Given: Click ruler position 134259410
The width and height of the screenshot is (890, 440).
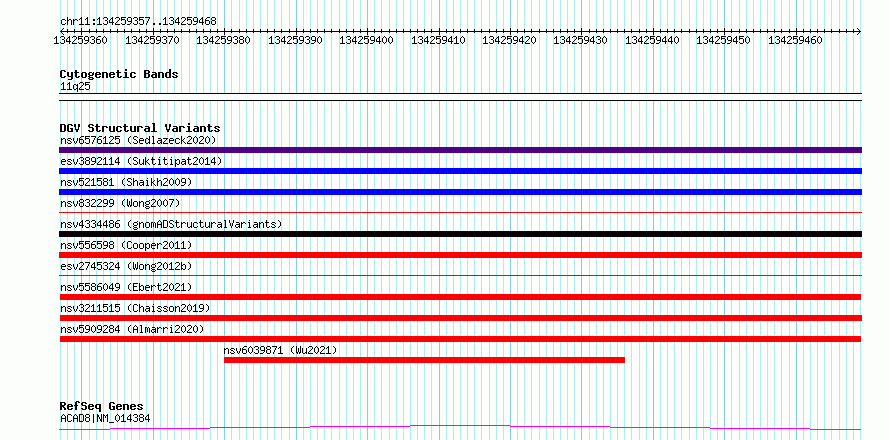Looking at the screenshot, I should click(x=438, y=40).
